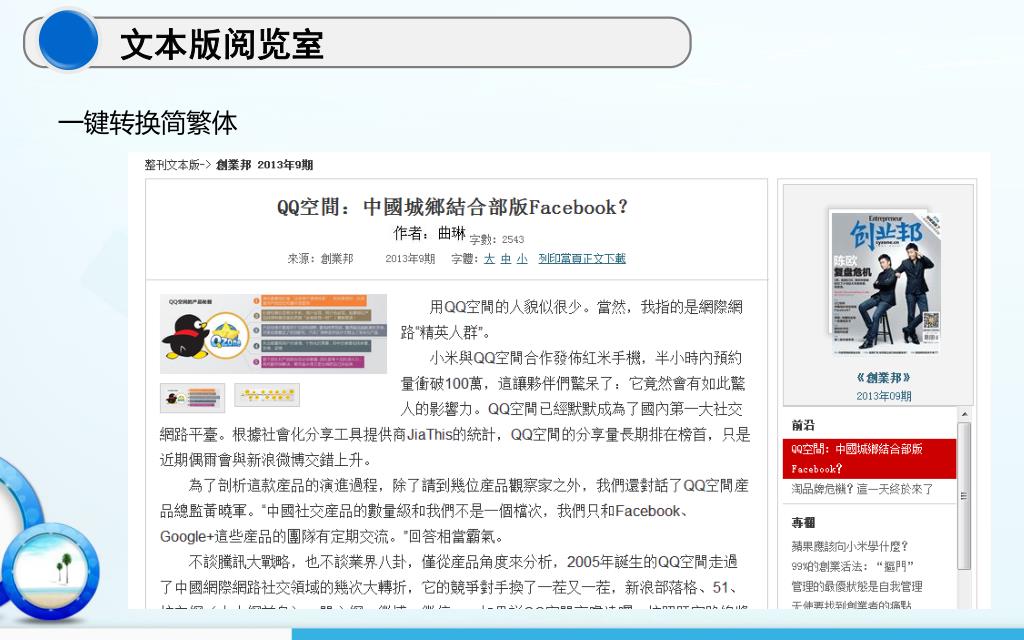1024x640 pixels.
Task: Select the first small penguin thumbnail
Action: pyautogui.click(x=193, y=398)
